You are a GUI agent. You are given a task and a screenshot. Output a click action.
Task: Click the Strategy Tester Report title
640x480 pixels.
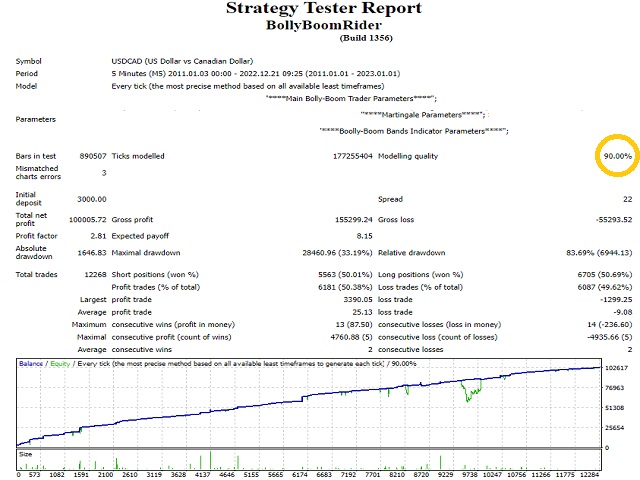click(324, 8)
